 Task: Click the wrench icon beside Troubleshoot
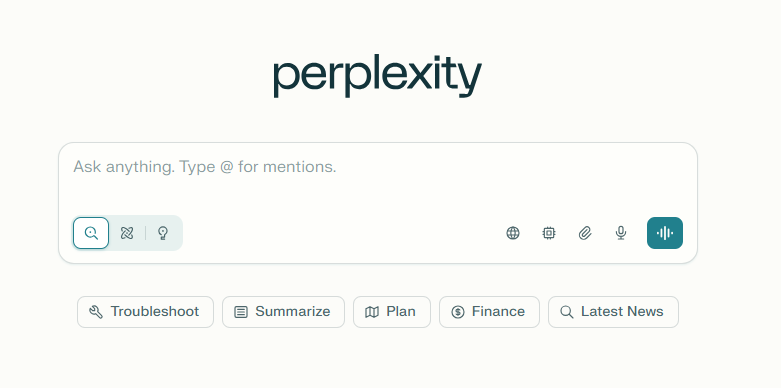(96, 312)
